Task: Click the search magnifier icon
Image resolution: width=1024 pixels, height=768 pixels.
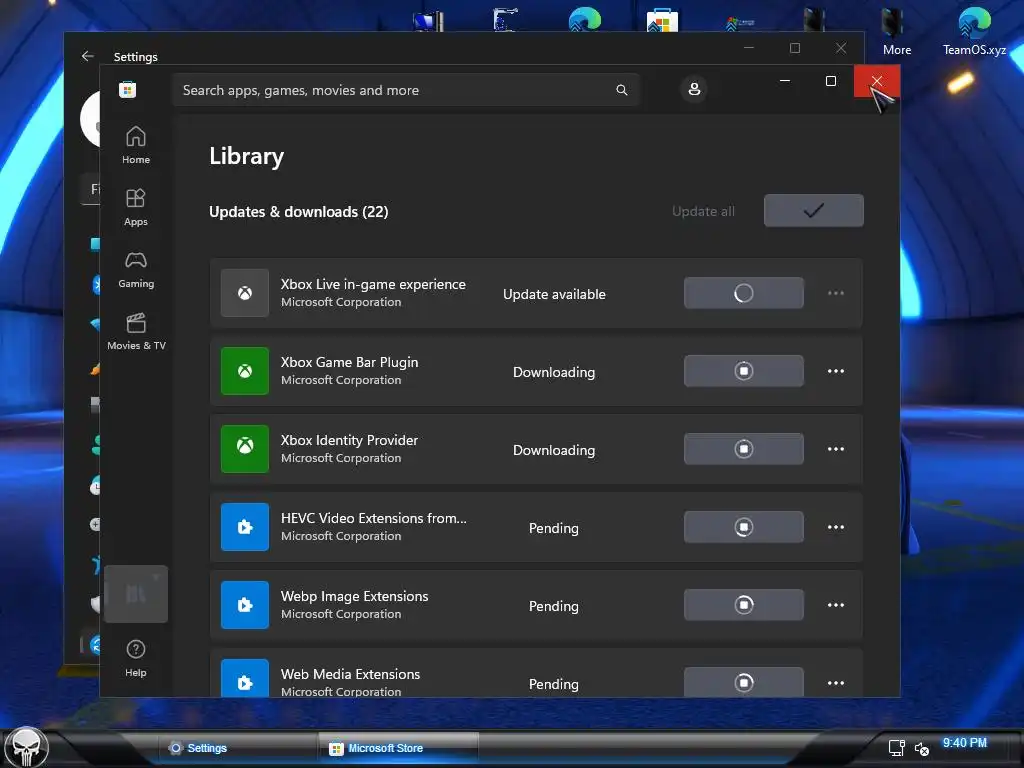Action: coord(622,90)
